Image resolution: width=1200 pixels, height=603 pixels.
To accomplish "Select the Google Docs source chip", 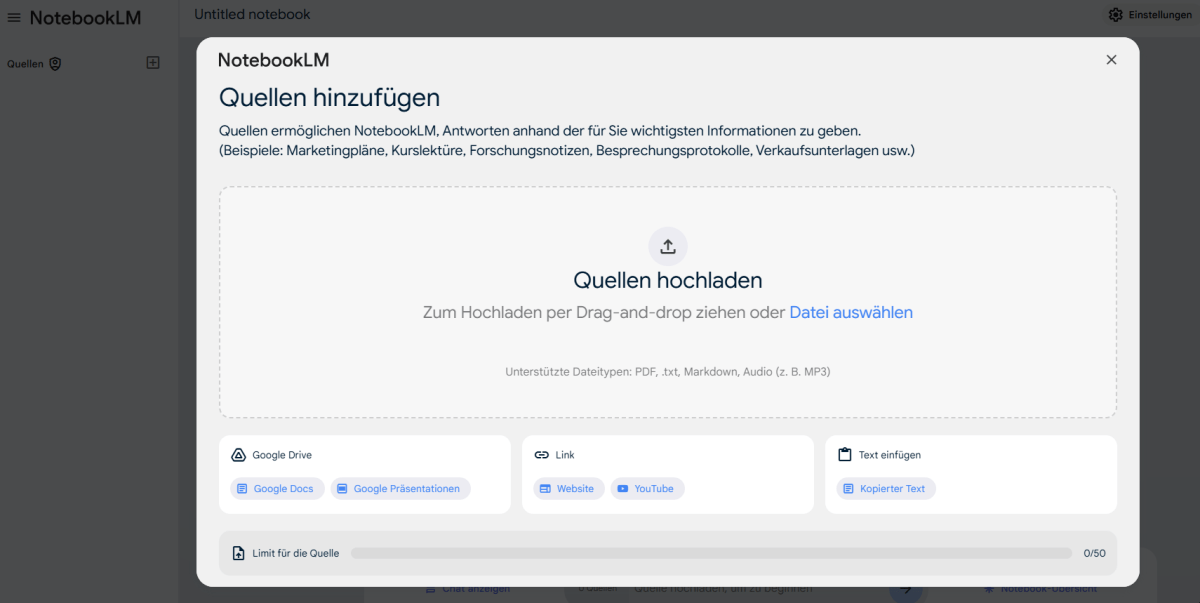I will click(276, 488).
